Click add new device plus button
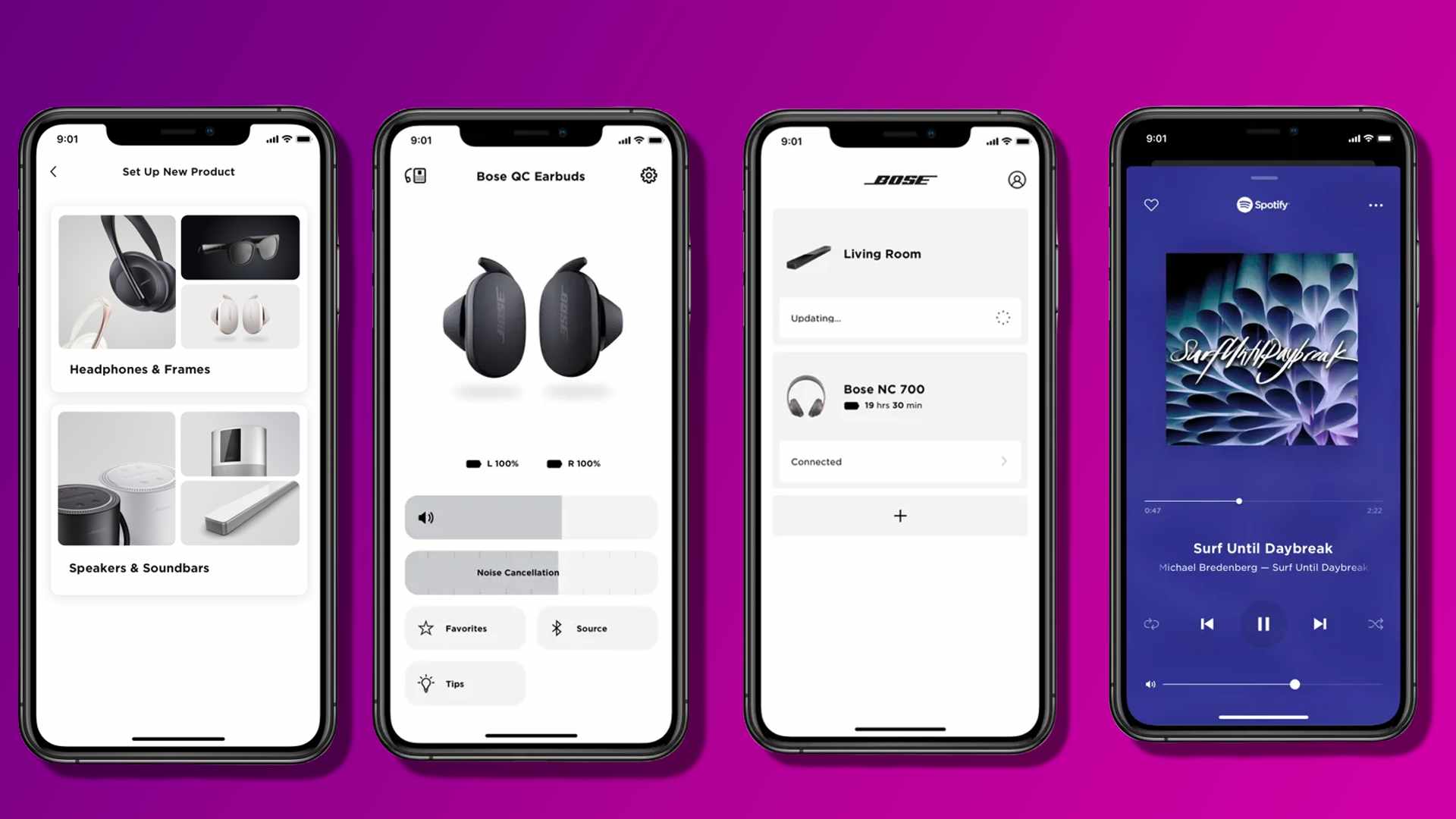The image size is (1456, 819). pyautogui.click(x=899, y=515)
